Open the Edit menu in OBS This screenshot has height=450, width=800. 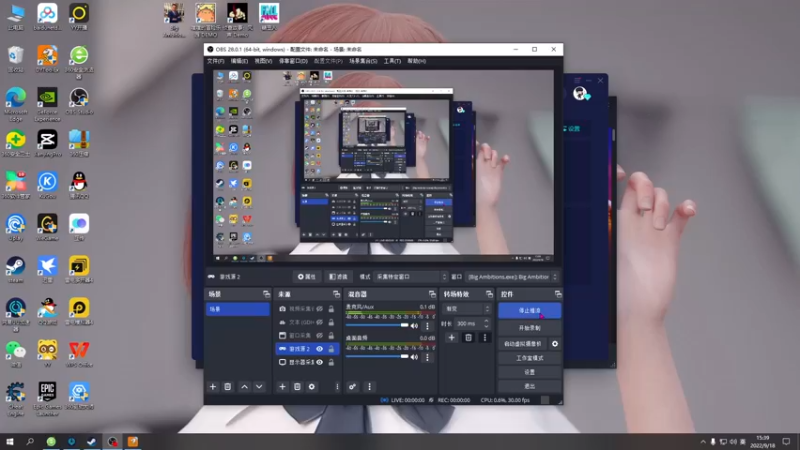pos(239,61)
